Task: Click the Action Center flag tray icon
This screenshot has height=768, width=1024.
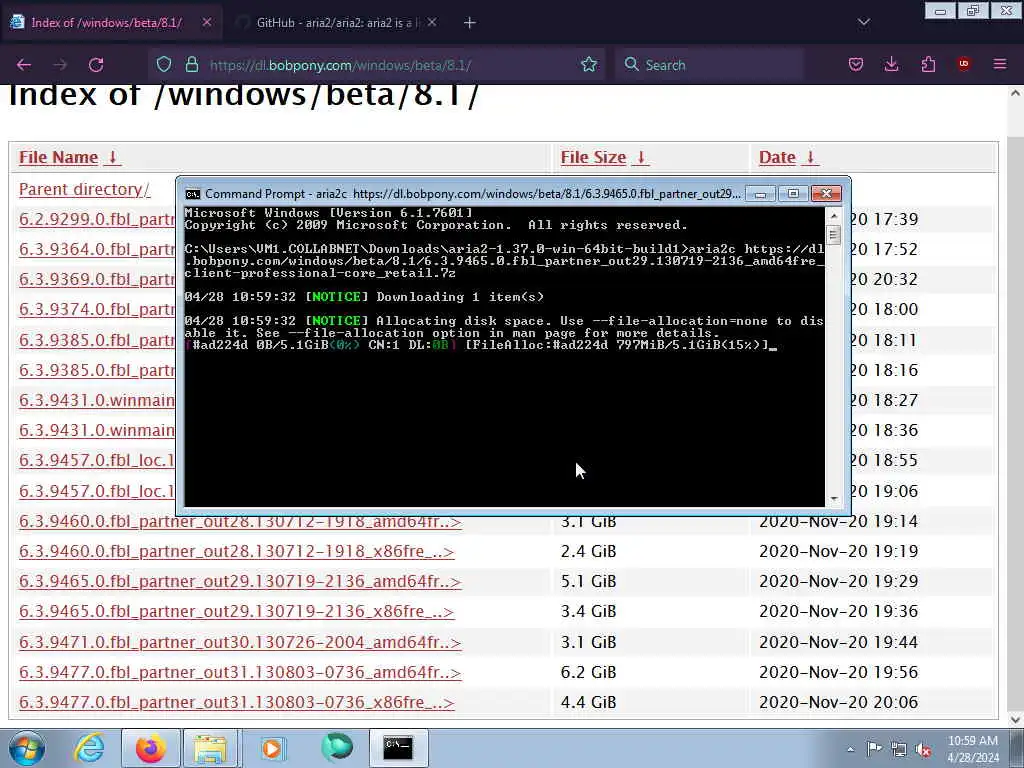Action: coord(874,749)
